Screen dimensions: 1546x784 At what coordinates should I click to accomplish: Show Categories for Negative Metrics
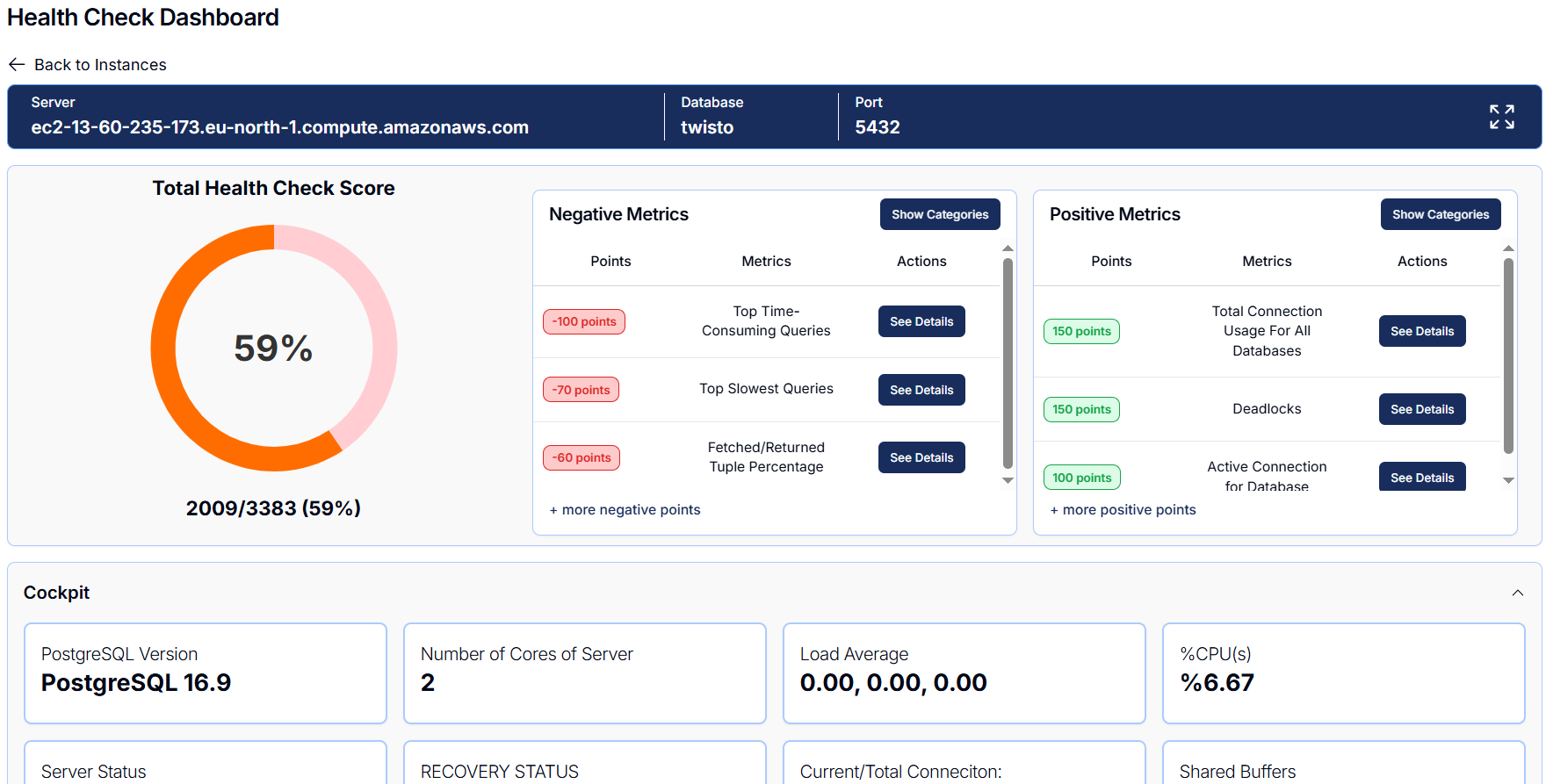click(939, 214)
